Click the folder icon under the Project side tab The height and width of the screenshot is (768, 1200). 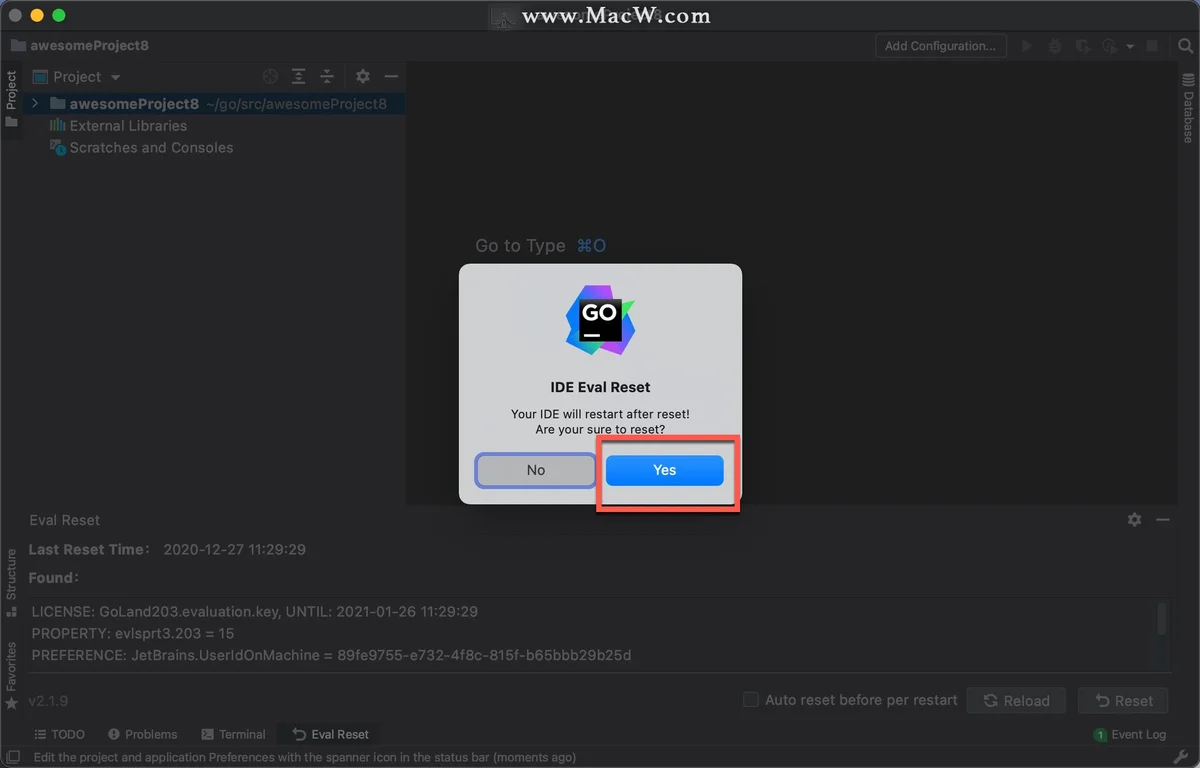11,122
